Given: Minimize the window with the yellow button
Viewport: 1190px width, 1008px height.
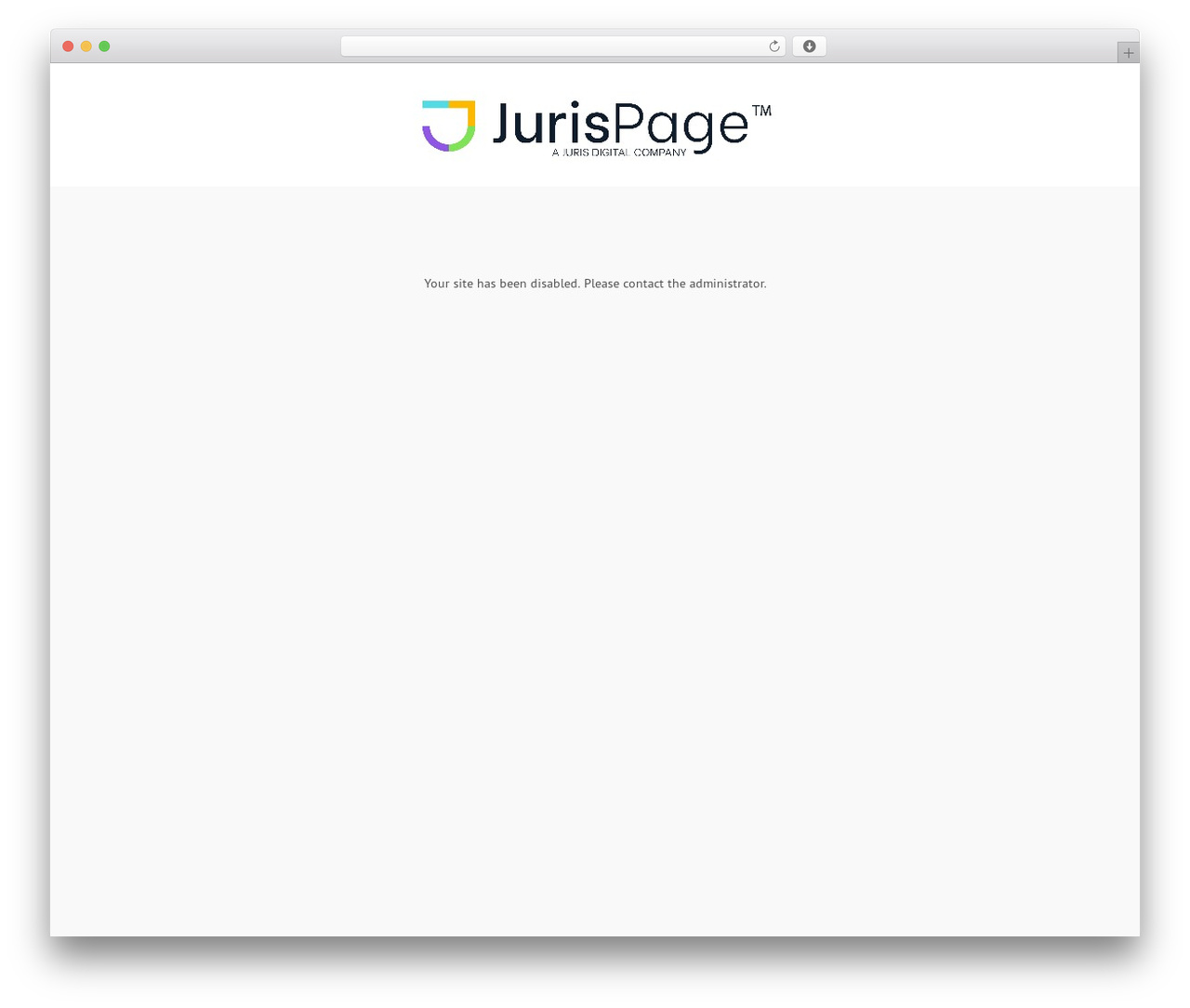Looking at the screenshot, I should coord(86,46).
